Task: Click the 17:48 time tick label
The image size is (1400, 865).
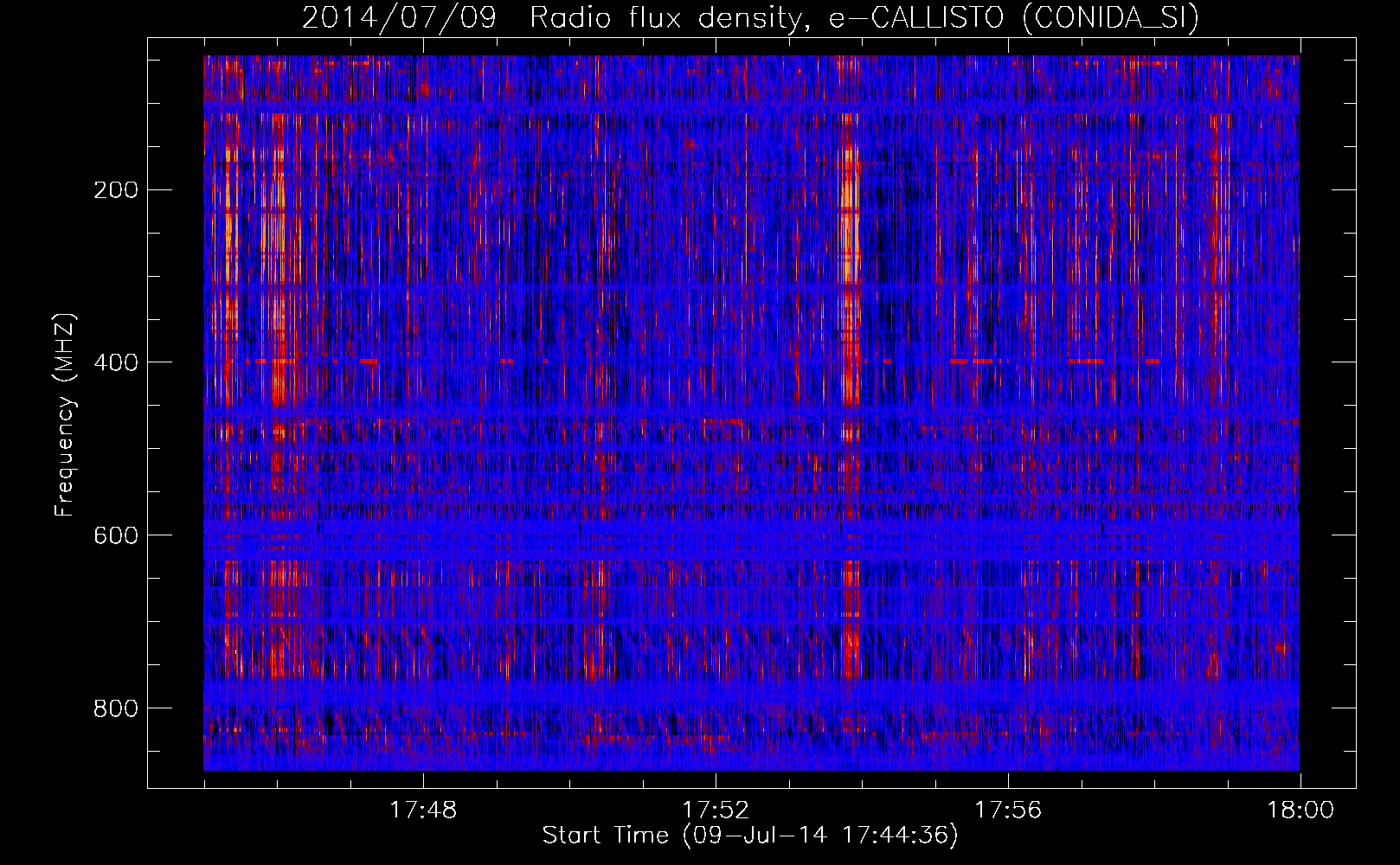Action: pos(423,811)
